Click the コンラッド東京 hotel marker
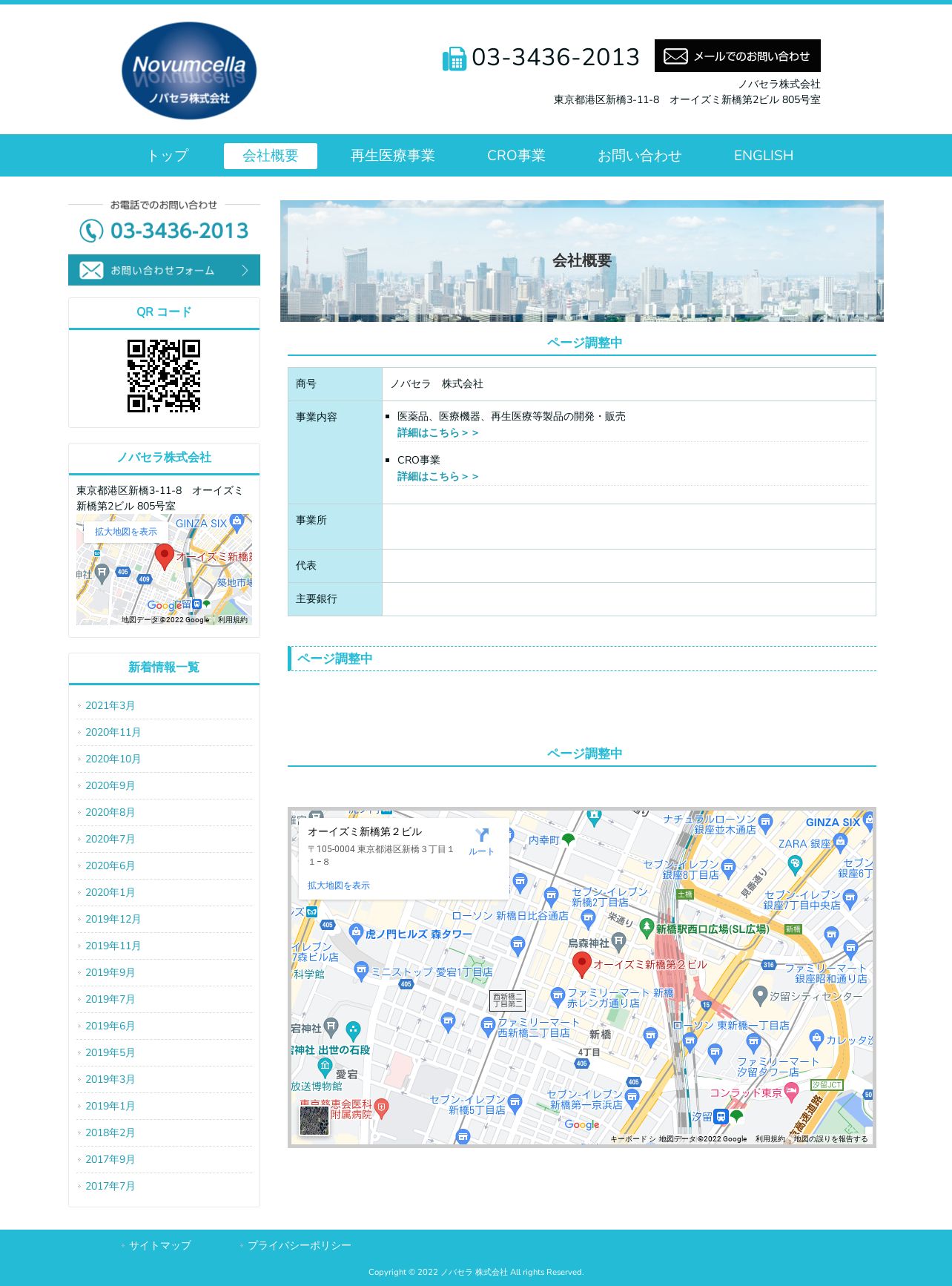This screenshot has width=952, height=1286. click(791, 1091)
